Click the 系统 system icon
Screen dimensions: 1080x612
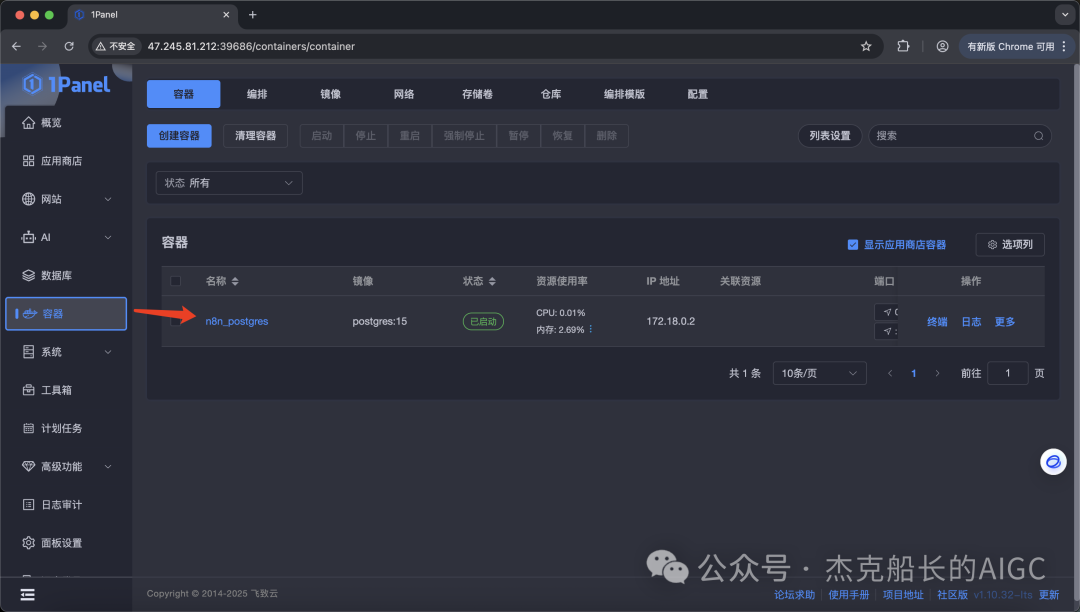(28, 352)
